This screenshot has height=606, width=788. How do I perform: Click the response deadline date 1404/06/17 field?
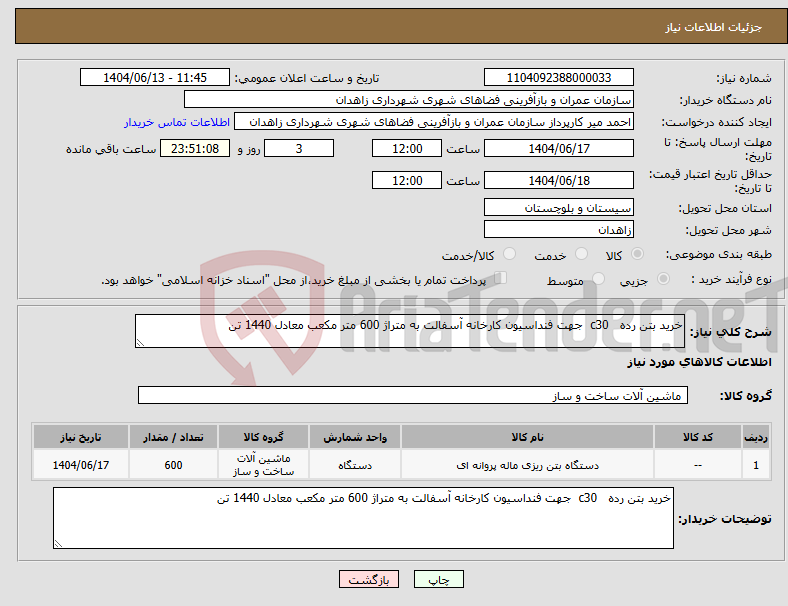point(559,148)
